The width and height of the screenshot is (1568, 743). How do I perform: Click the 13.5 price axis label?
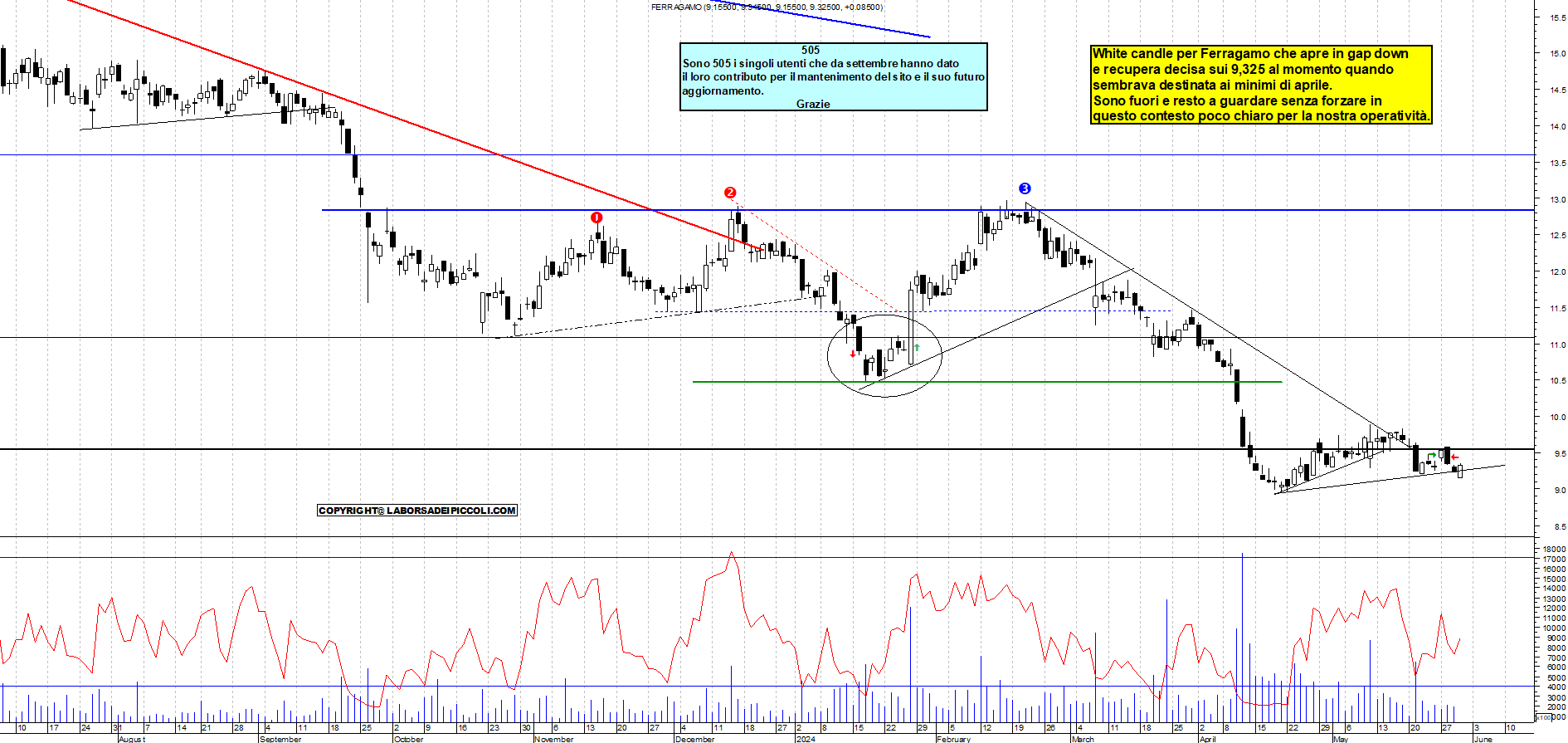[1558, 164]
